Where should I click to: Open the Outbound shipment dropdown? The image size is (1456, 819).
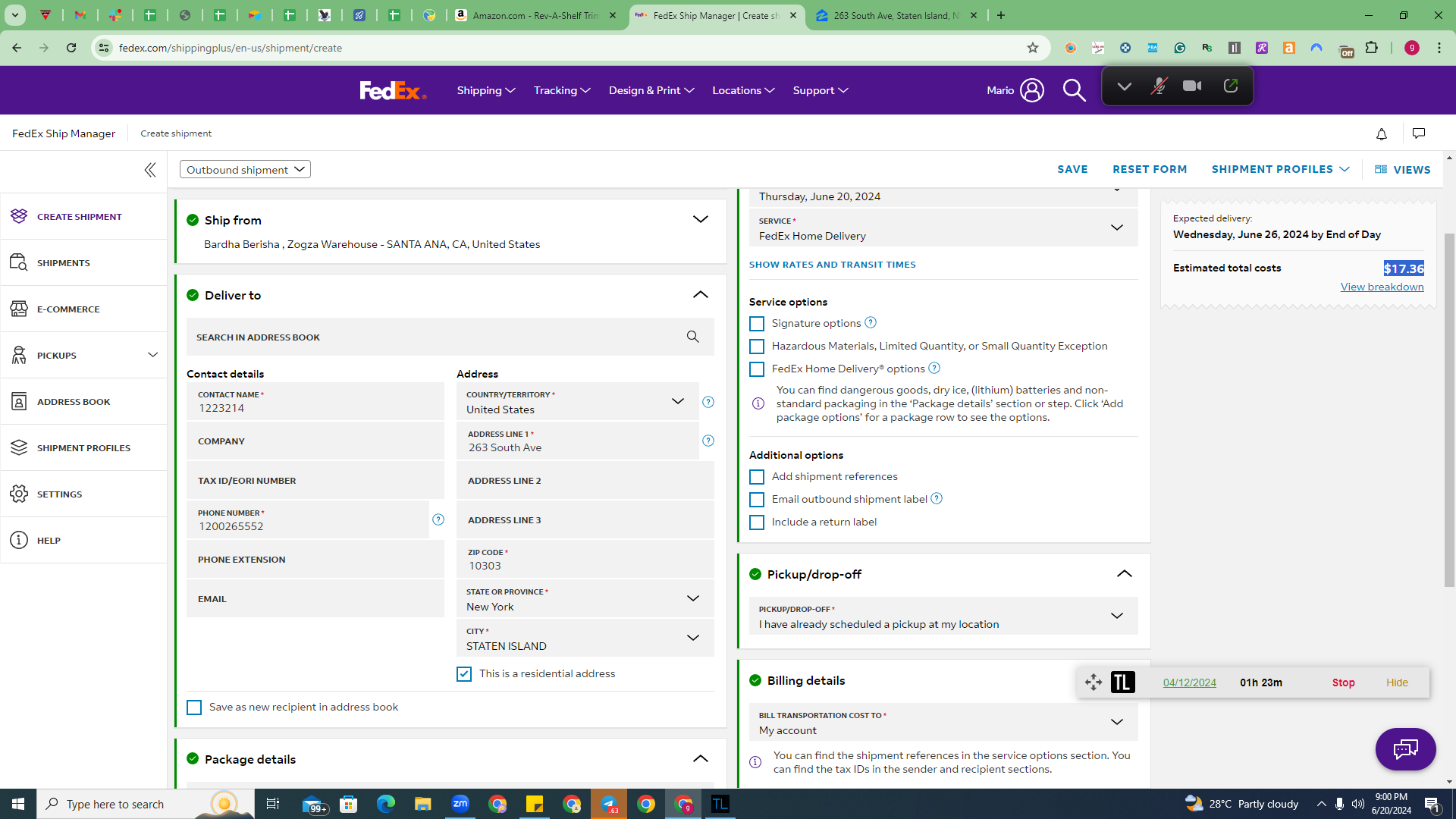[x=245, y=169]
